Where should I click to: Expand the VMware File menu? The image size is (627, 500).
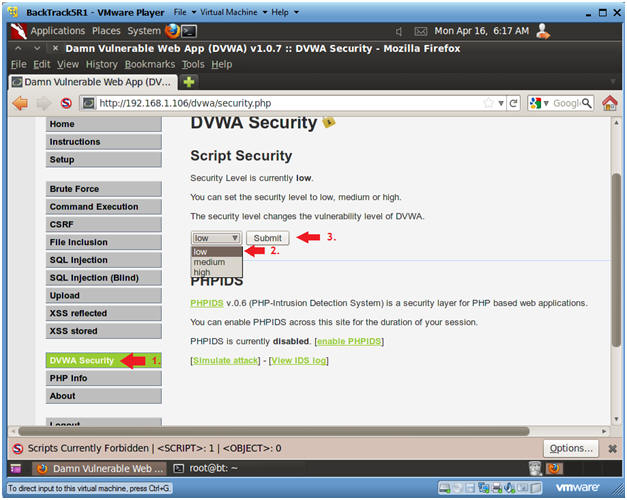pos(184,12)
